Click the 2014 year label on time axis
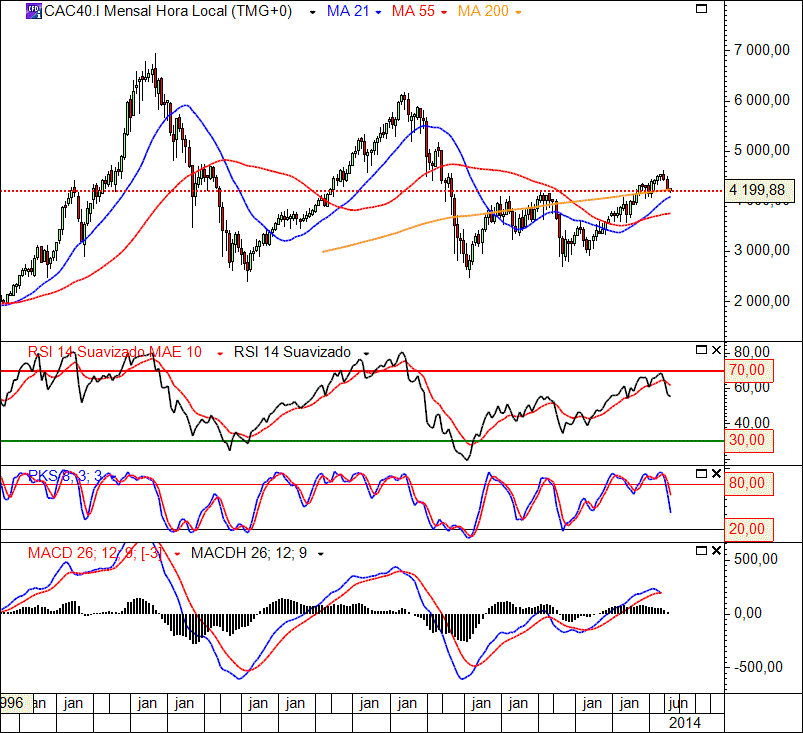Viewport: 803px width, 733px height. click(x=685, y=723)
